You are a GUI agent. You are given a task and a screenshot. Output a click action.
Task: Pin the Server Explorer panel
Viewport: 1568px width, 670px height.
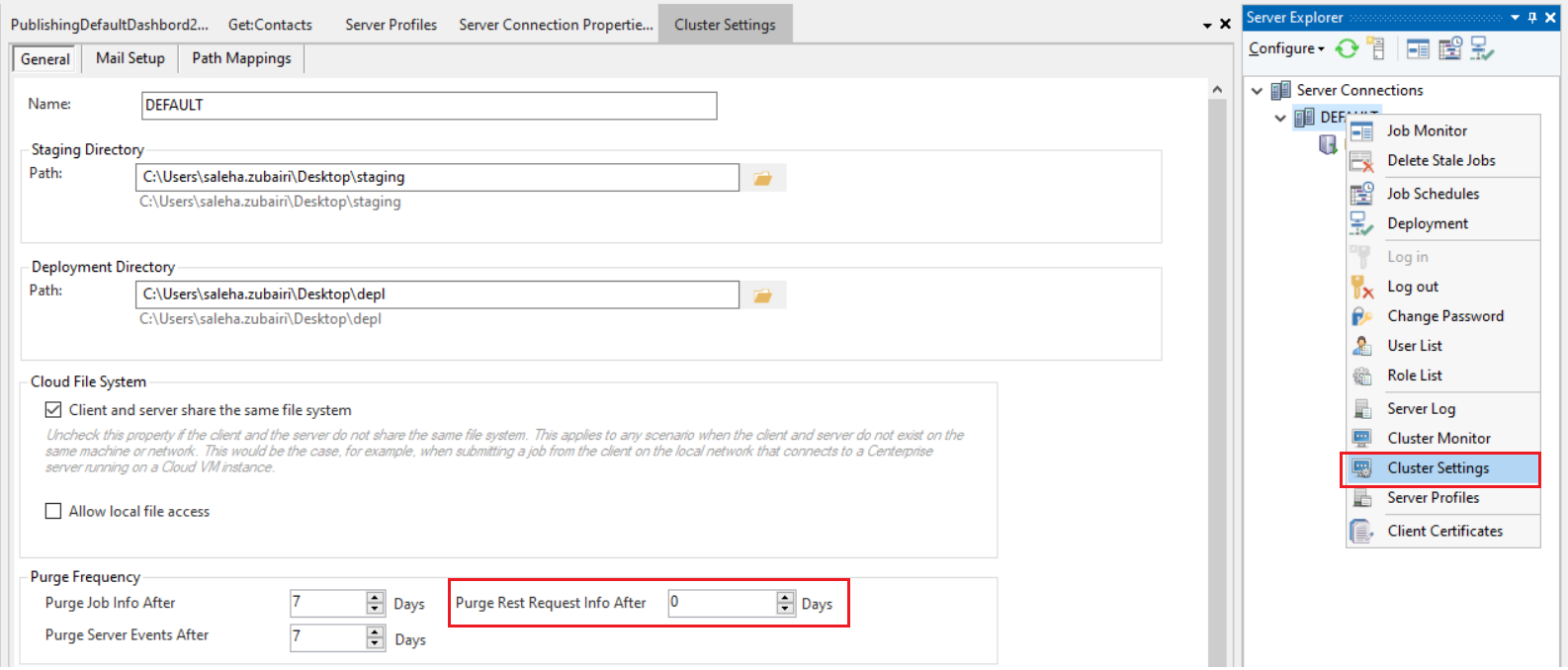point(1532,18)
